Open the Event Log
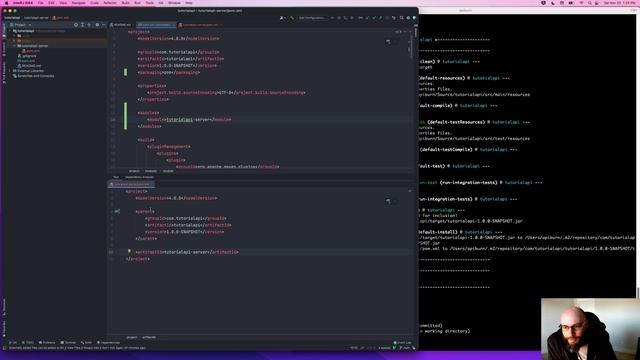 click(402, 342)
